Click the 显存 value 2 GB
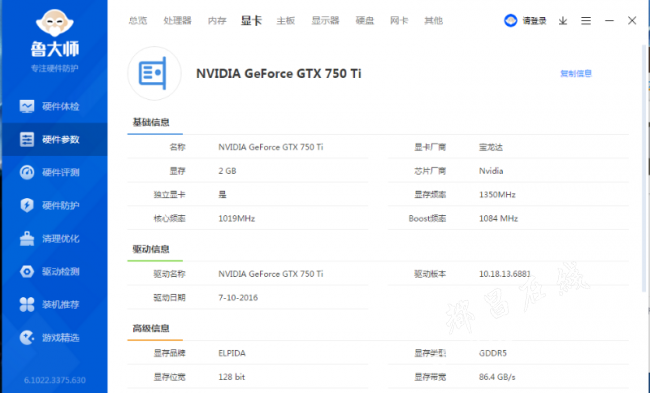The image size is (650, 393). point(227,171)
